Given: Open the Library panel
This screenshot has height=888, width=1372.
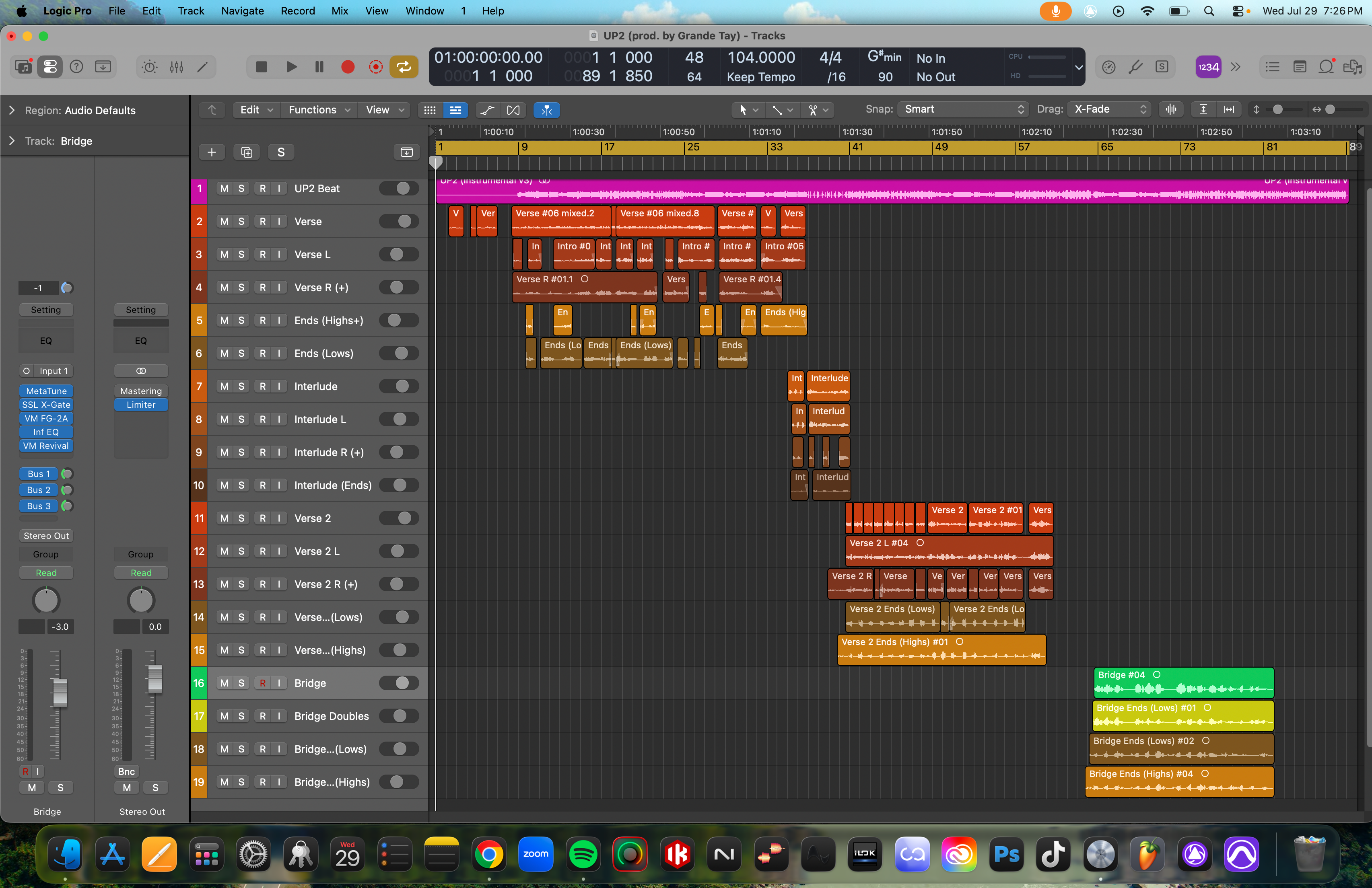Looking at the screenshot, I should click(x=23, y=67).
